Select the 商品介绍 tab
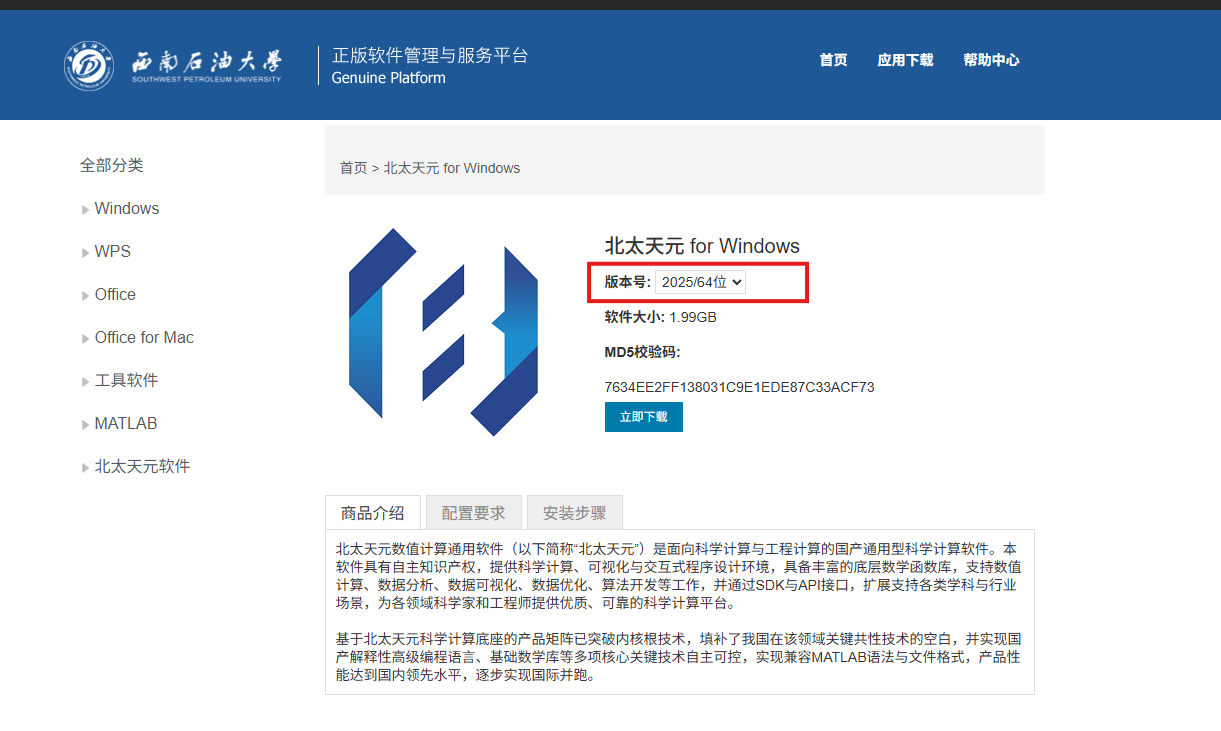The height and width of the screenshot is (731, 1221). point(372,511)
